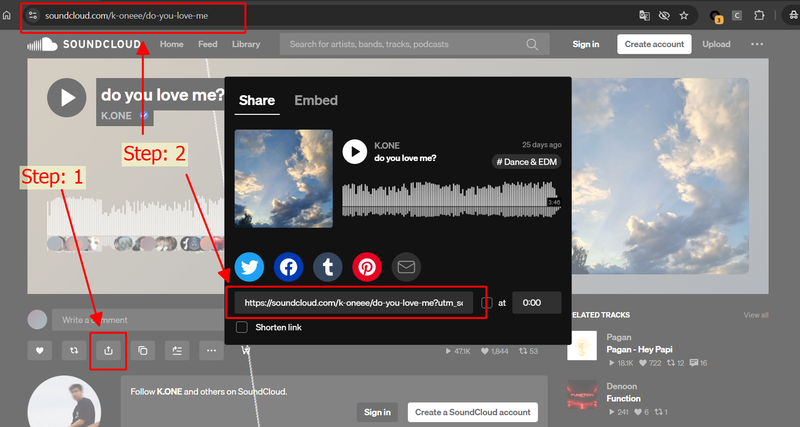Viewport: 800px width, 427px height.
Task: Click the # Dance & EDM tag
Action: (527, 162)
